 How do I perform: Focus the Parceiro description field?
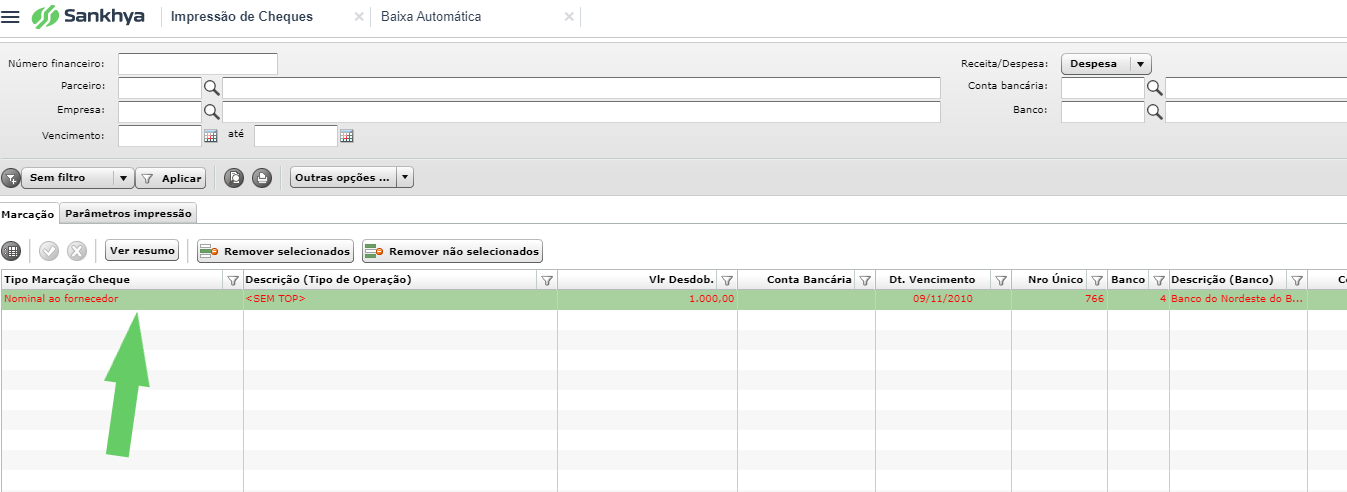pos(581,88)
